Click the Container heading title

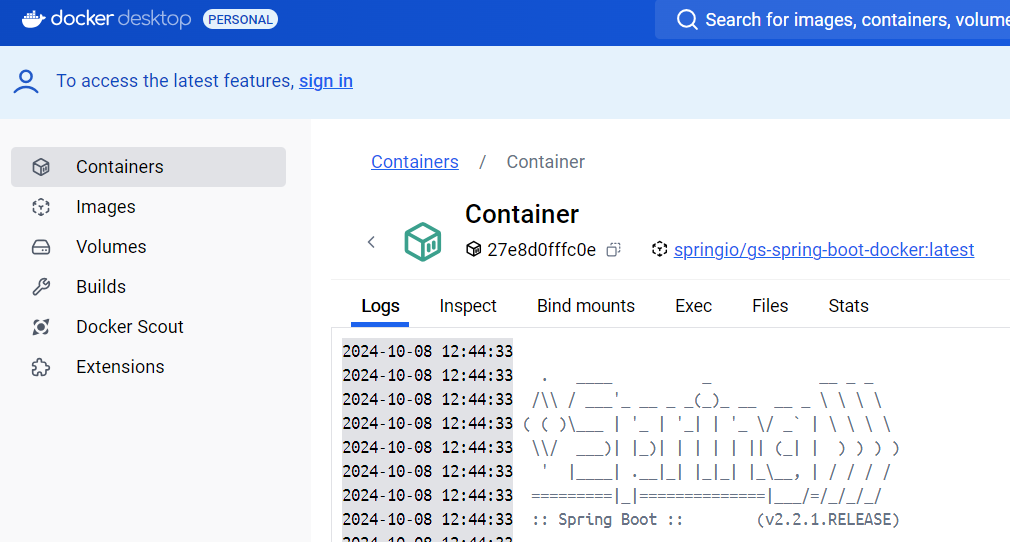[x=522, y=214]
